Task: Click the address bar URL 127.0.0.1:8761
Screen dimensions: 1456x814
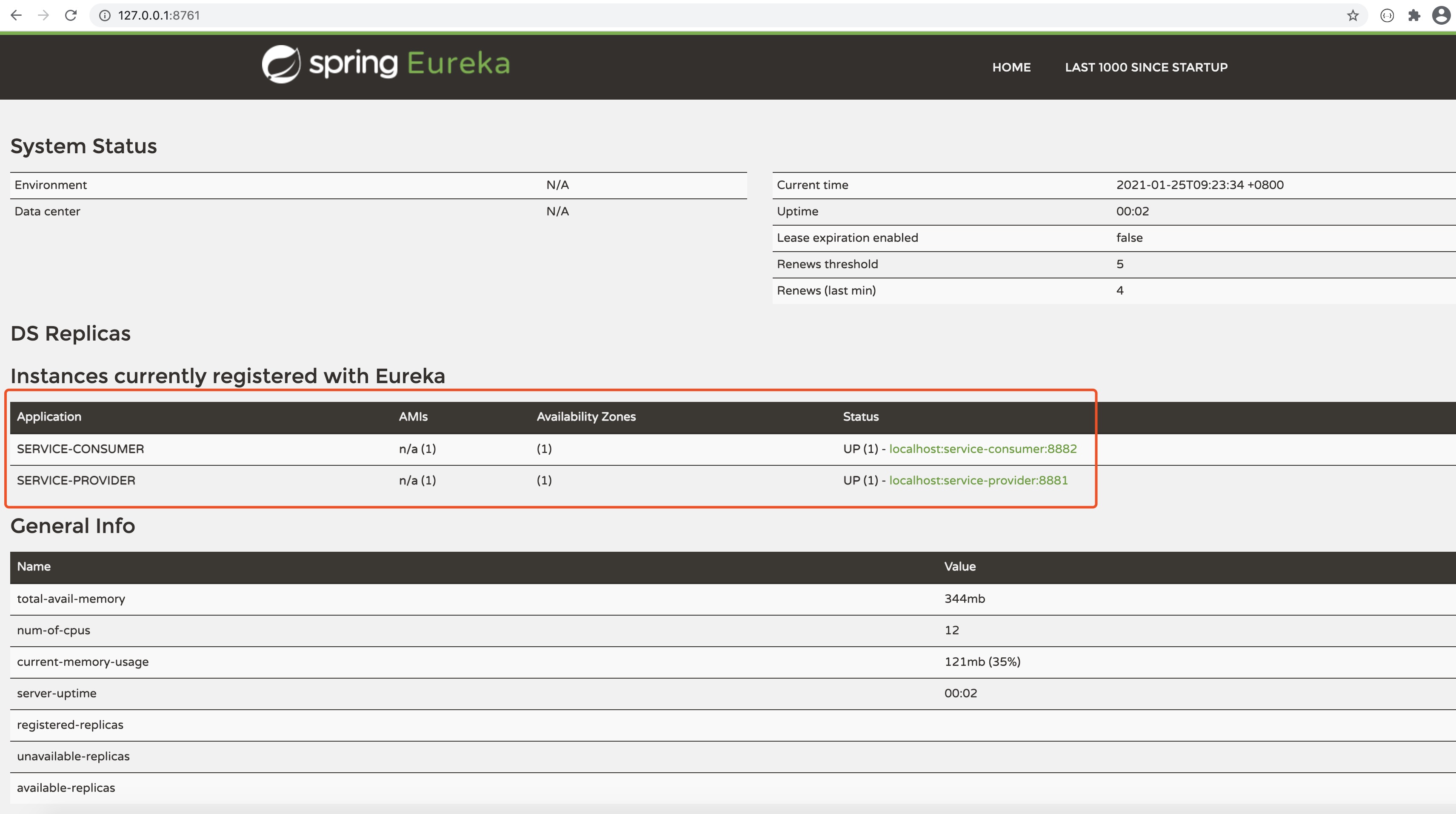Action: 159,15
